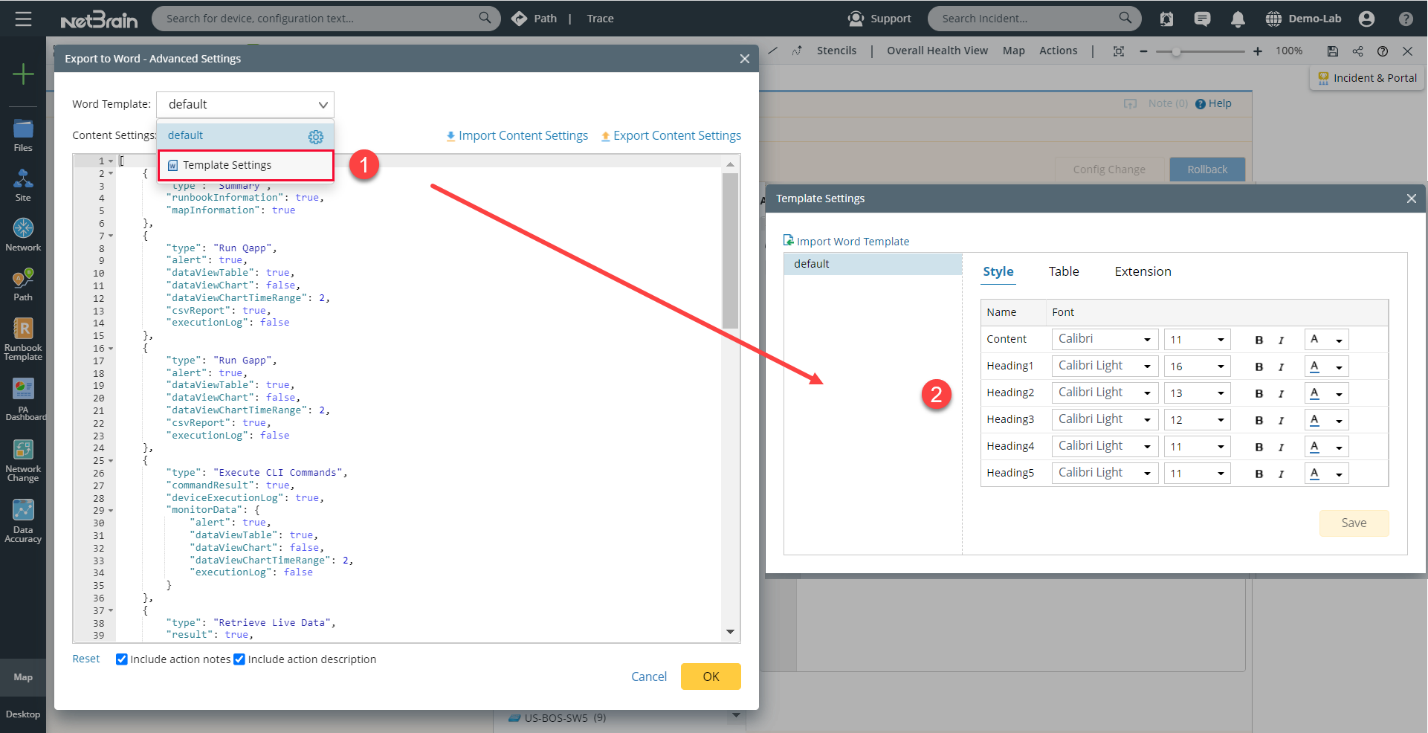Click Import Content Settings link
This screenshot has height=733, width=1428.
[x=517, y=136]
